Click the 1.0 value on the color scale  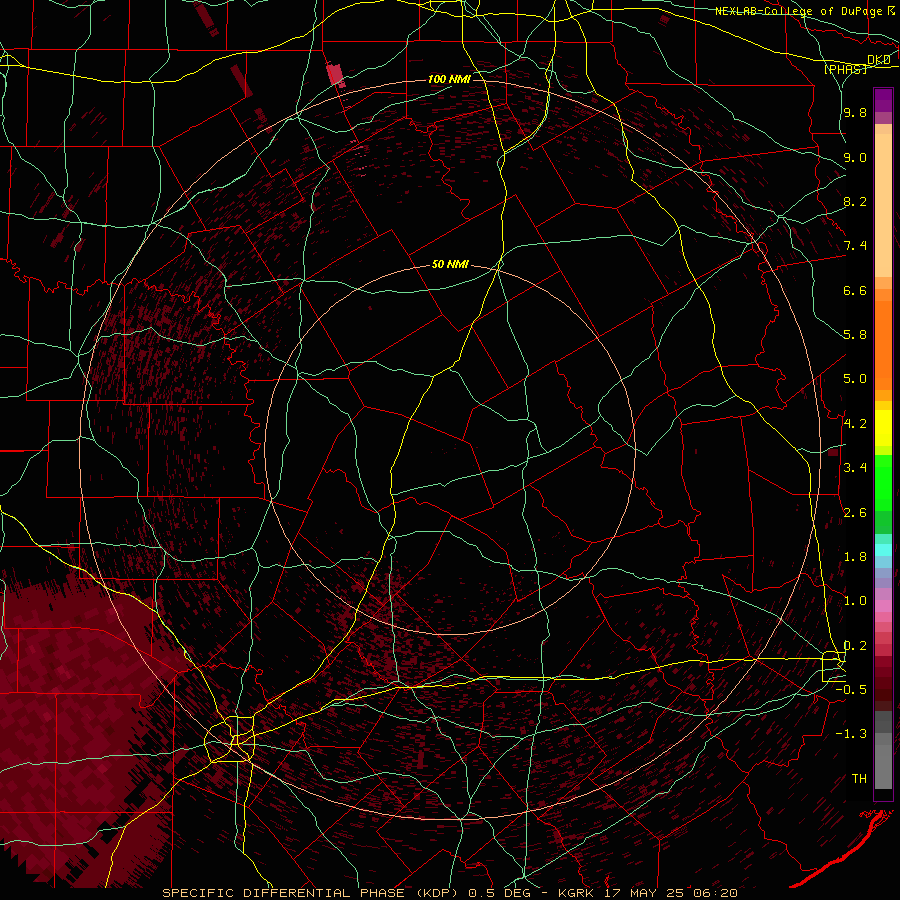coord(855,601)
